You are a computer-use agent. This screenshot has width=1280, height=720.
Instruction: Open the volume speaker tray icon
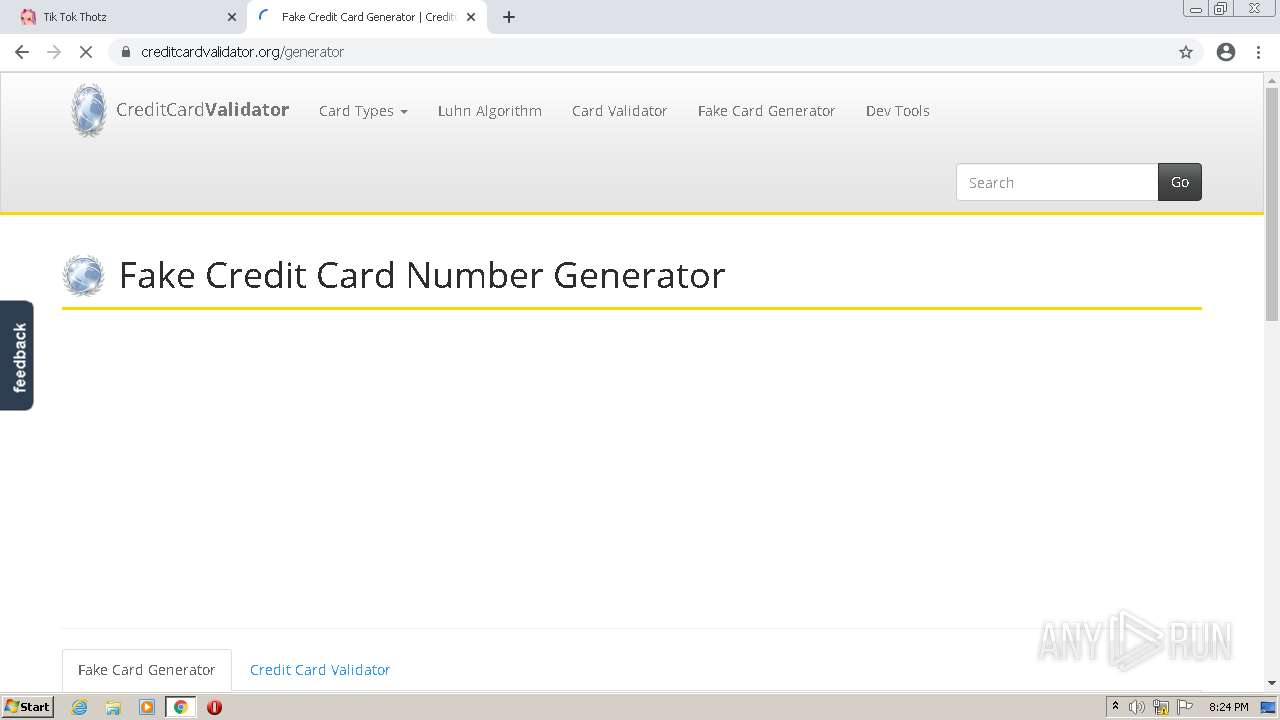[1137, 707]
